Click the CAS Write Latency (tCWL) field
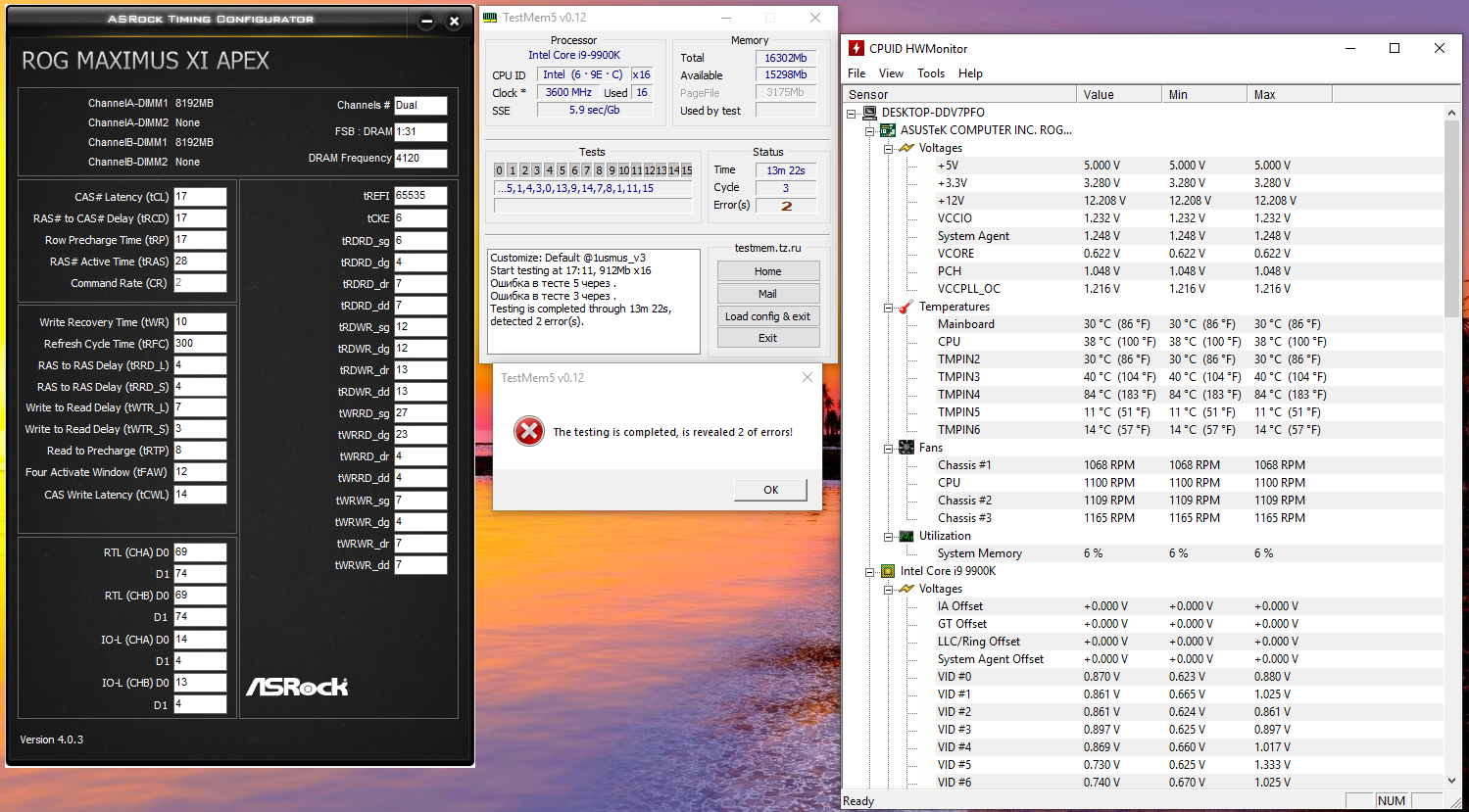The image size is (1469, 812). click(x=200, y=495)
